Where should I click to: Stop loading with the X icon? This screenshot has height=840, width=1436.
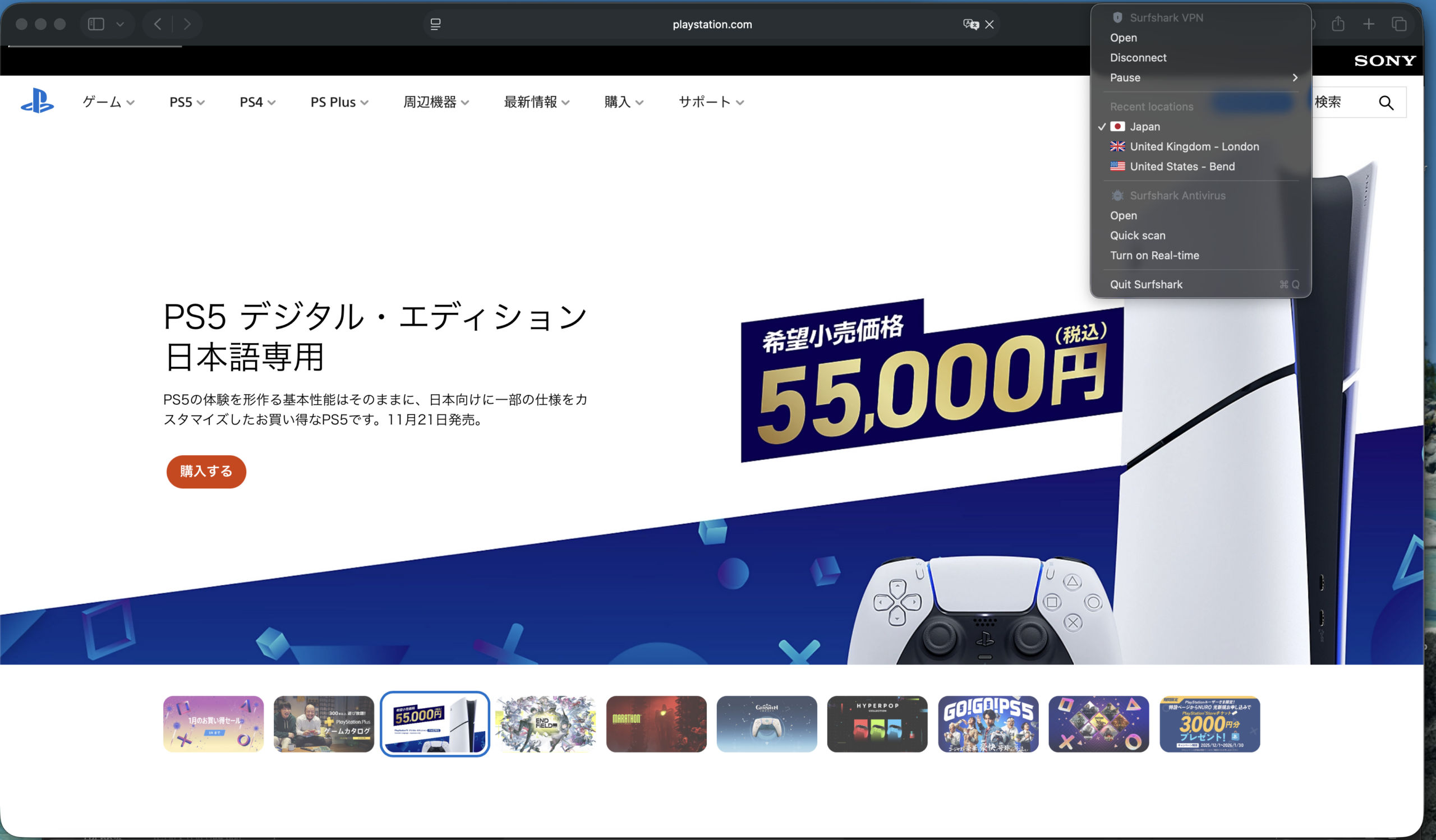click(989, 24)
